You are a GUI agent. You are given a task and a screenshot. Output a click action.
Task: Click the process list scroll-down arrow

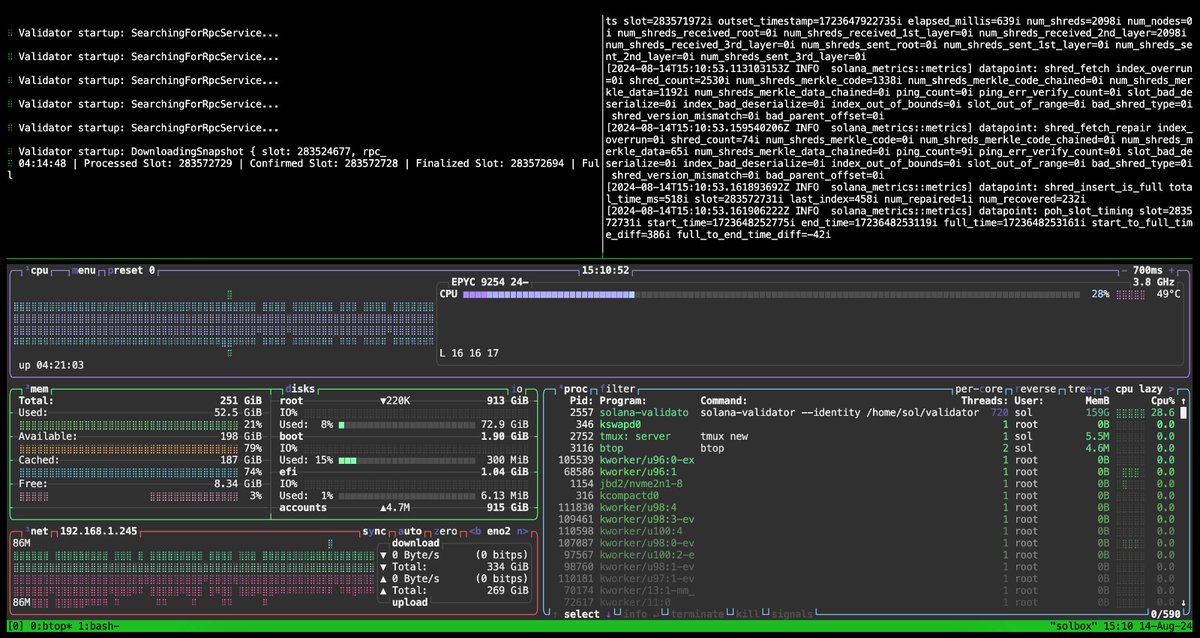pos(1181,601)
